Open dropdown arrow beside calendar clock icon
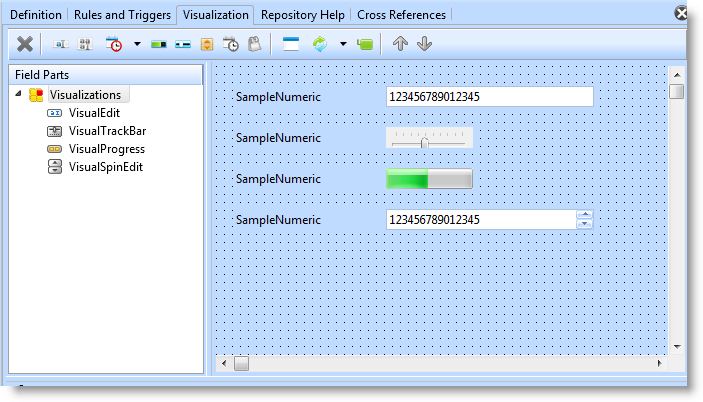The height and width of the screenshot is (402, 703). click(x=137, y=44)
